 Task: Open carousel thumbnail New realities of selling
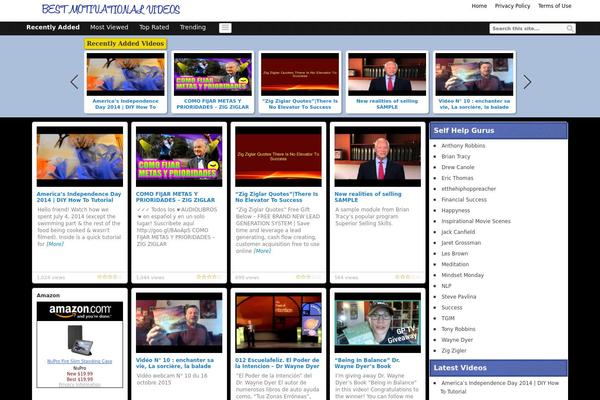(387, 74)
